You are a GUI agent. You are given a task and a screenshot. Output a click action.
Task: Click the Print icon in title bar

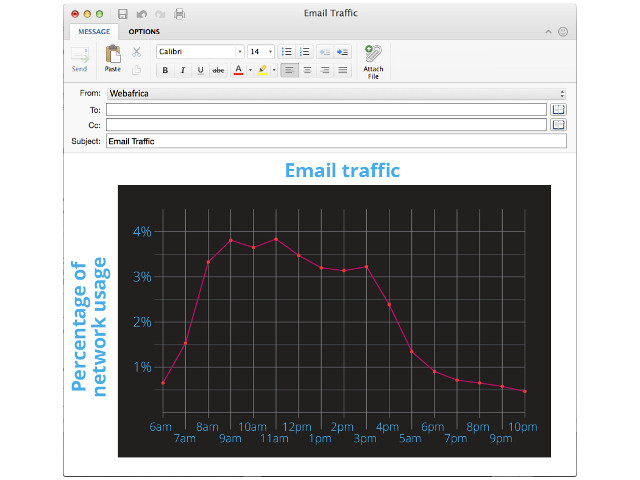[x=179, y=14]
